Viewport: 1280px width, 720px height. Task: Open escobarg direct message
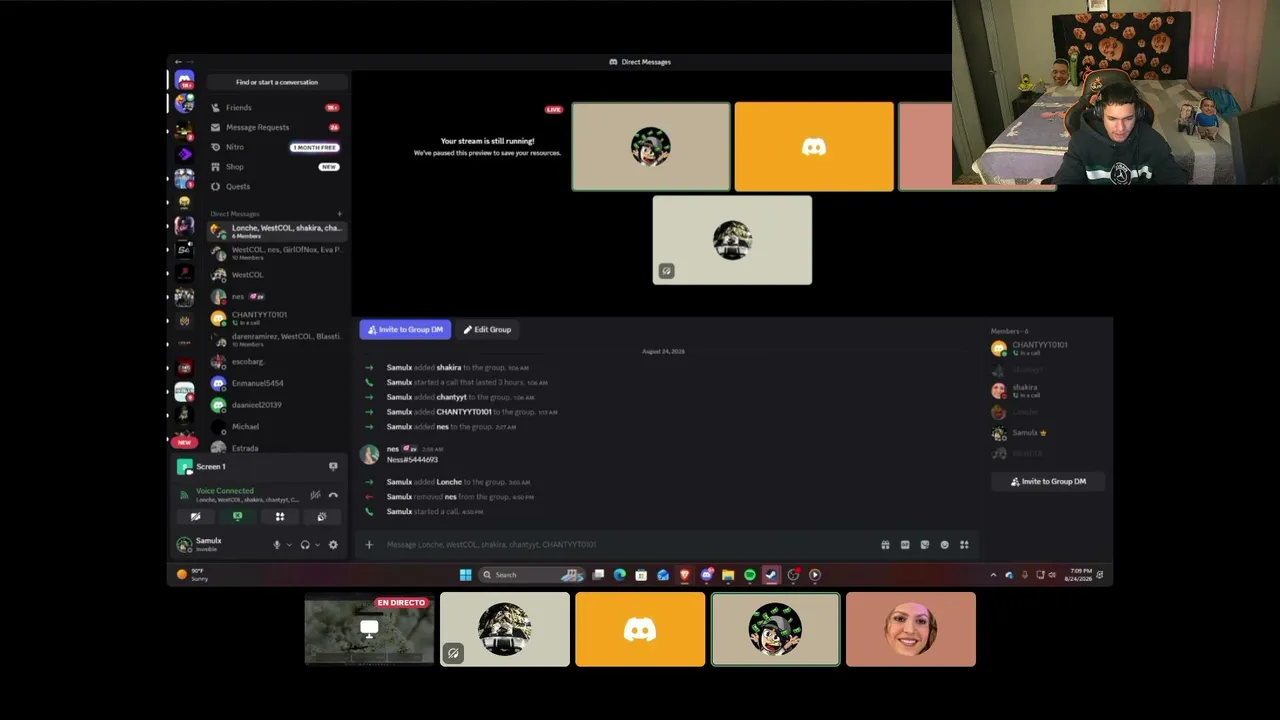pos(277,362)
